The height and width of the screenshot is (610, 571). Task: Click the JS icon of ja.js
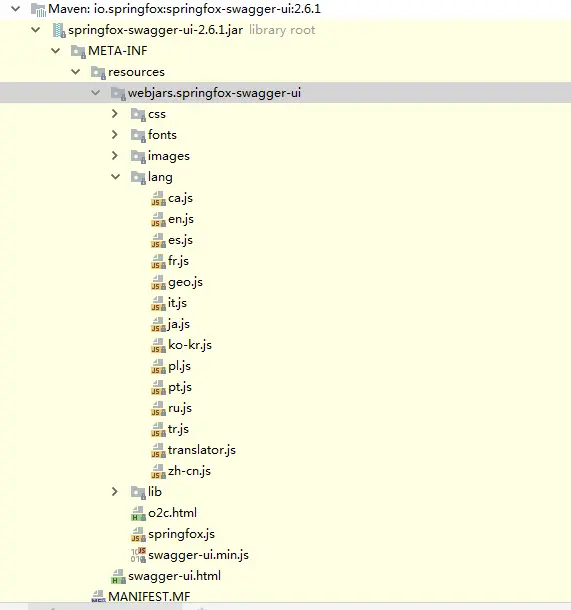(158, 324)
